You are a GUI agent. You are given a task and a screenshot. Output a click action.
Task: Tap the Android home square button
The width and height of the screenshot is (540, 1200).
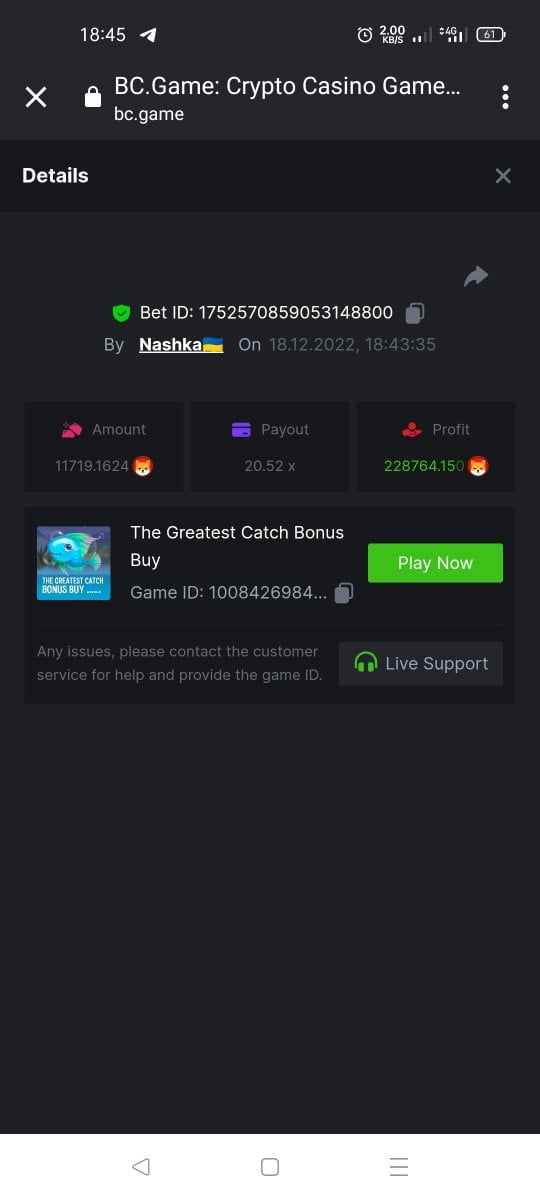(270, 1167)
